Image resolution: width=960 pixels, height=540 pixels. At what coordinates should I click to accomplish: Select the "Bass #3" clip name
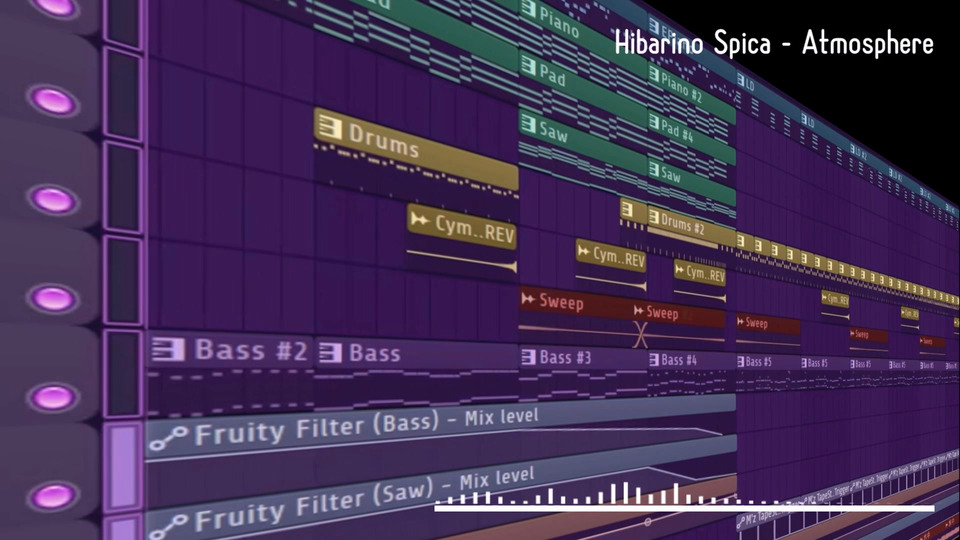coord(565,358)
